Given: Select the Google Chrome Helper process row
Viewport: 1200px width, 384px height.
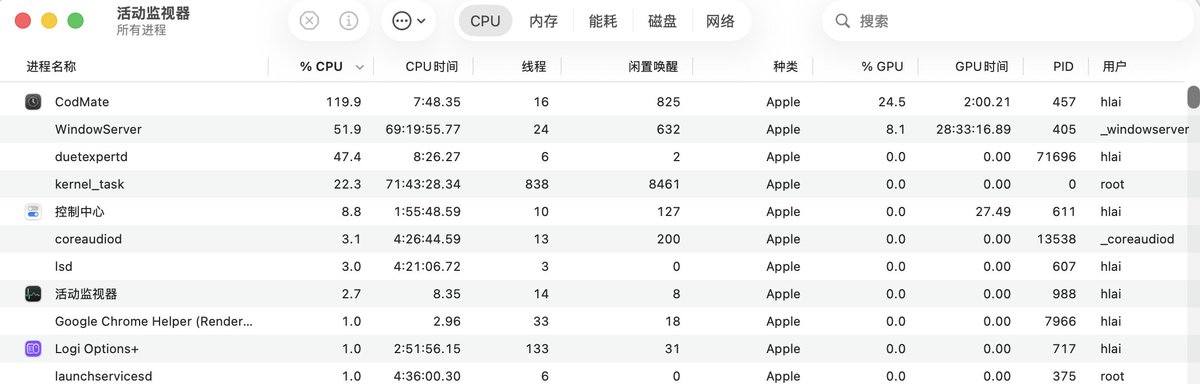Looking at the screenshot, I should pos(594,322).
